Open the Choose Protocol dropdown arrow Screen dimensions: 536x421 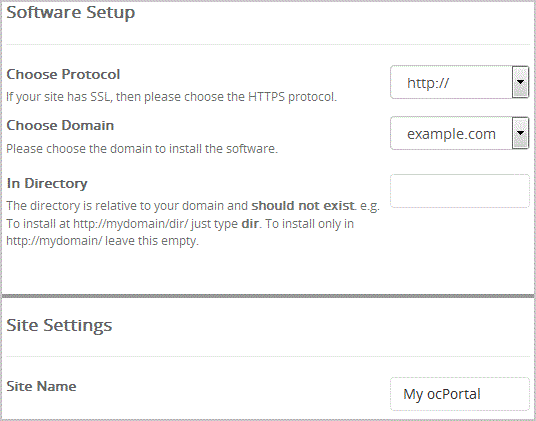[x=520, y=82]
